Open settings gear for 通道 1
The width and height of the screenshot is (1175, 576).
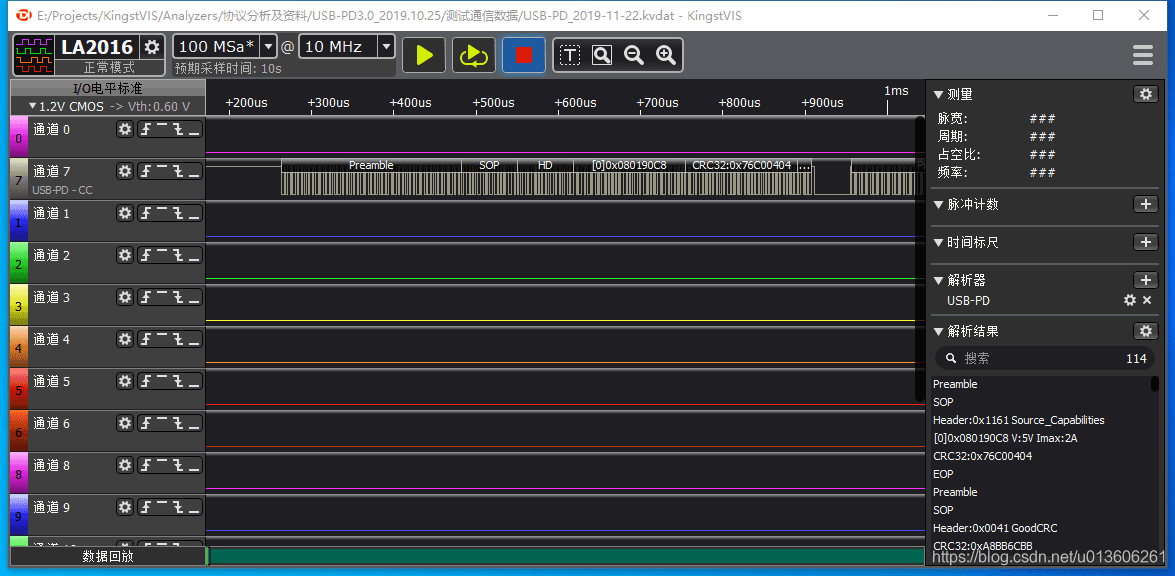[125, 213]
